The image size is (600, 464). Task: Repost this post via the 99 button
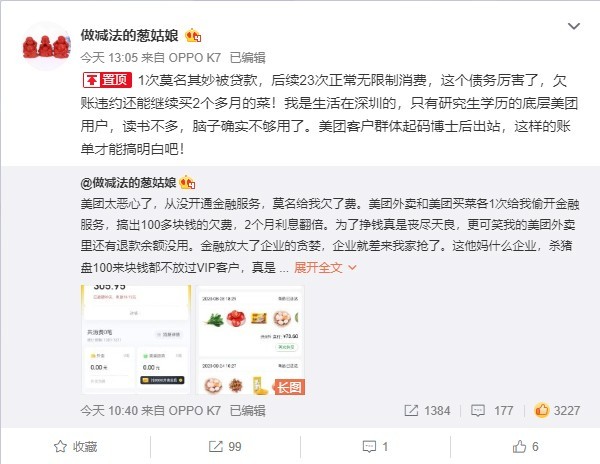[225, 446]
